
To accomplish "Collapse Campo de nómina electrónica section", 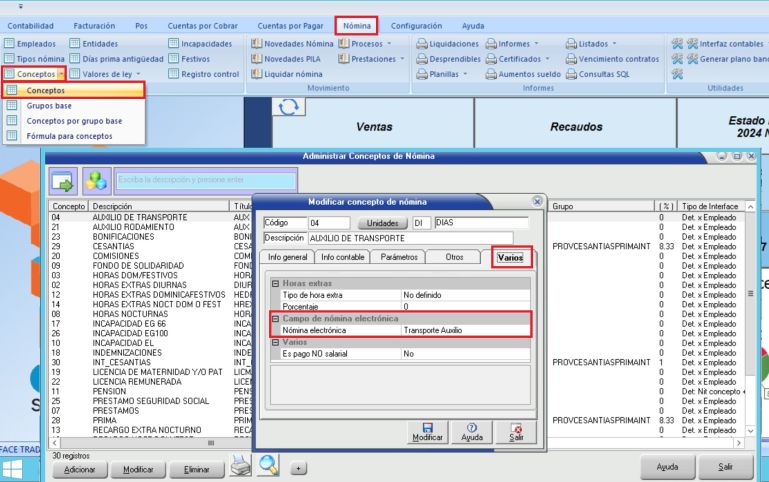I will (276, 319).
